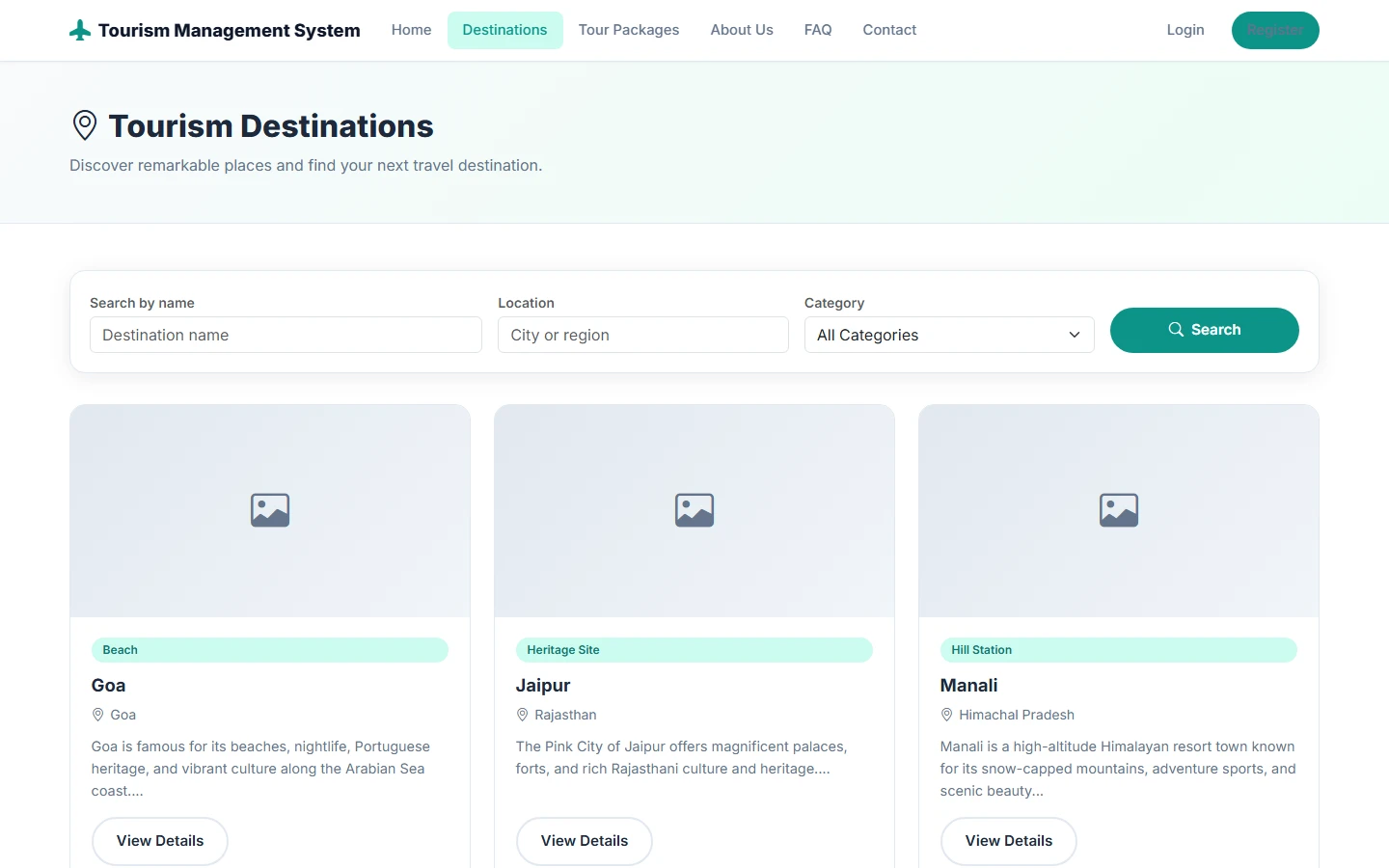
Task: View Details for Jaipur
Action: click(x=585, y=841)
